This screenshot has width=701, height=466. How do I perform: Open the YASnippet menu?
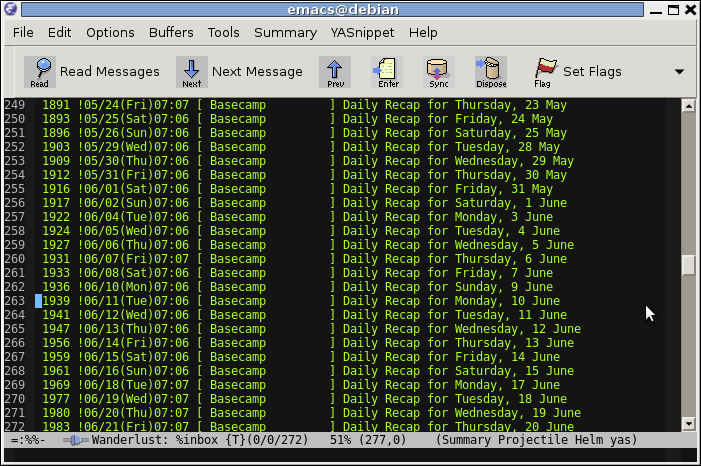[362, 33]
